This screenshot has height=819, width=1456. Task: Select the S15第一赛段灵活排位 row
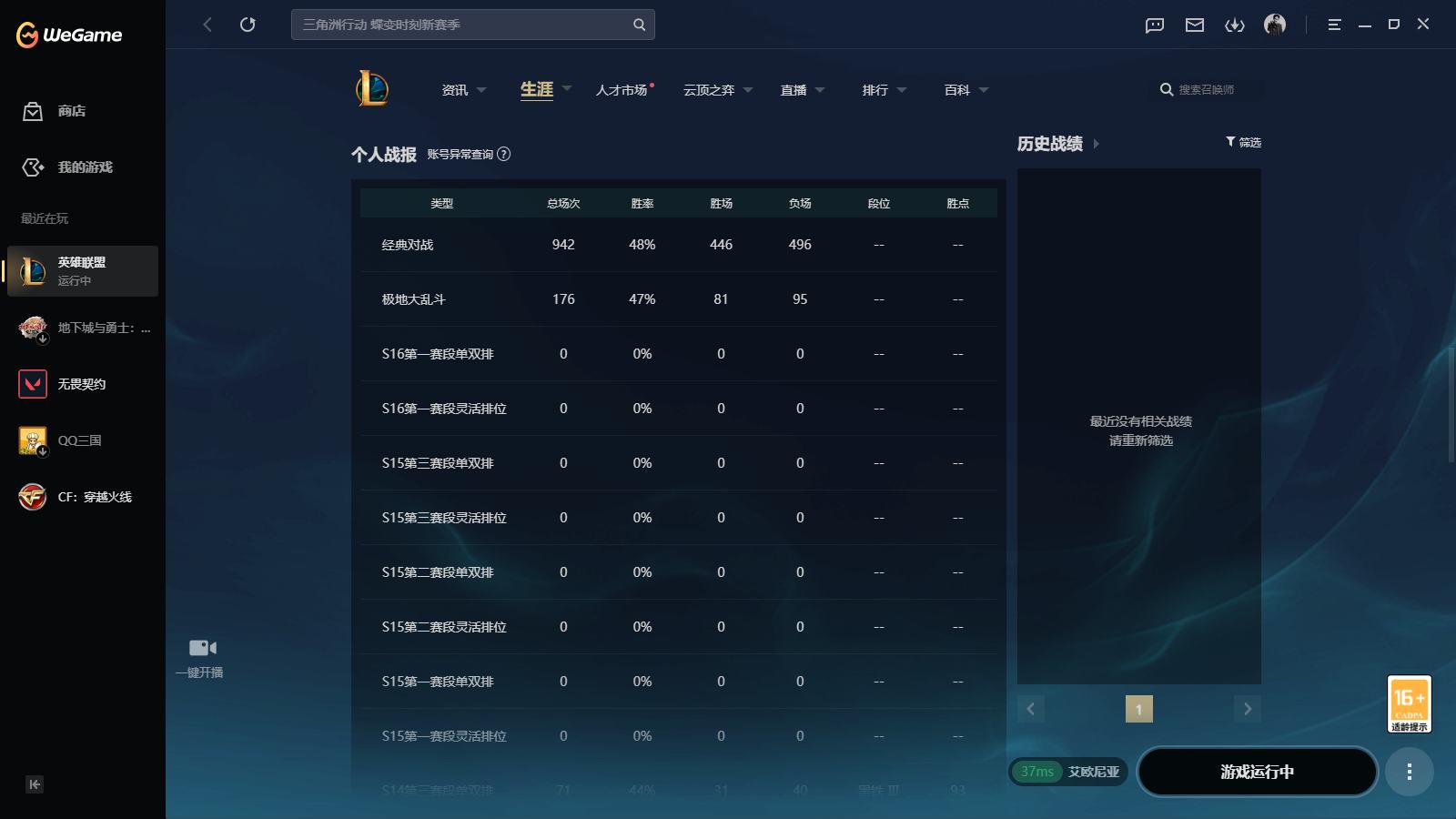tap(679, 736)
